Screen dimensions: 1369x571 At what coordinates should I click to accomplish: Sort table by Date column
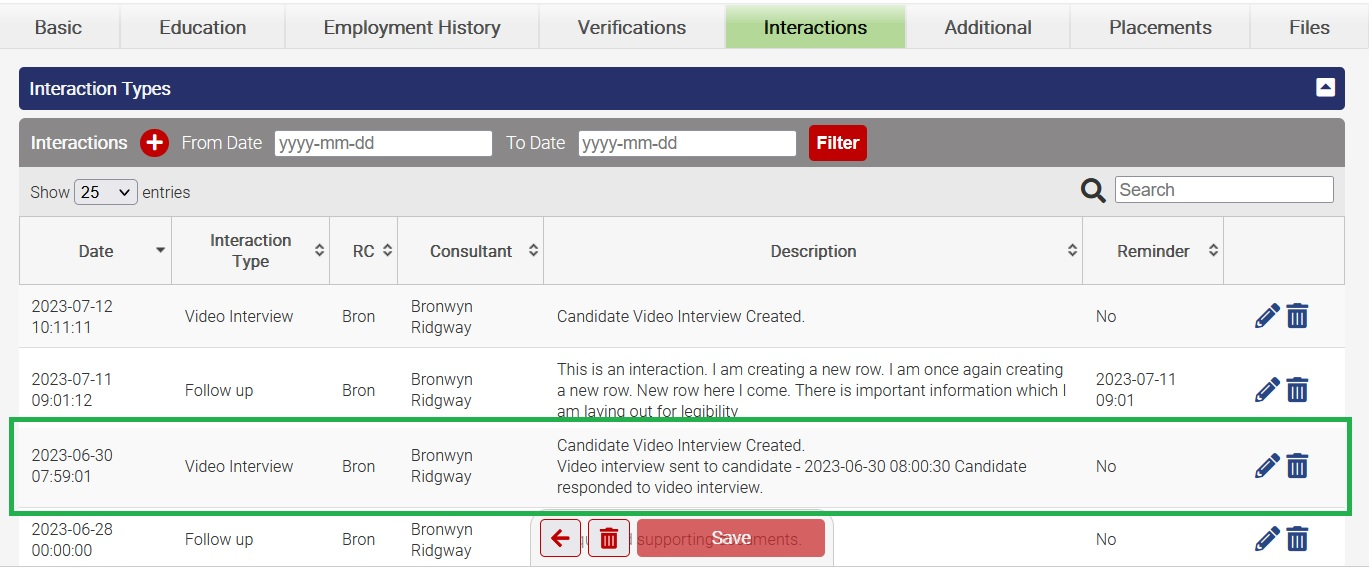[x=96, y=251]
